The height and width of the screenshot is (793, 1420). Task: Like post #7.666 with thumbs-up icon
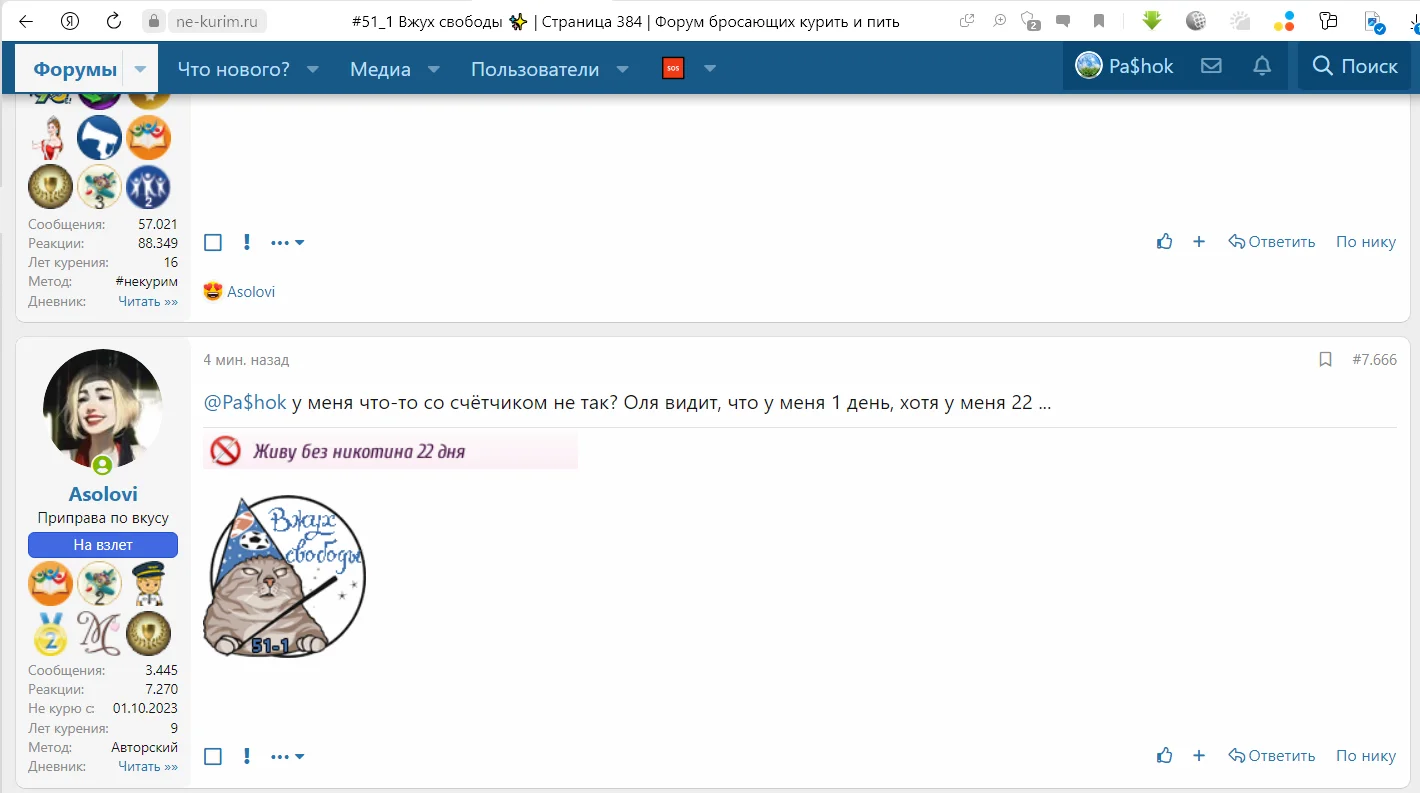1164,755
